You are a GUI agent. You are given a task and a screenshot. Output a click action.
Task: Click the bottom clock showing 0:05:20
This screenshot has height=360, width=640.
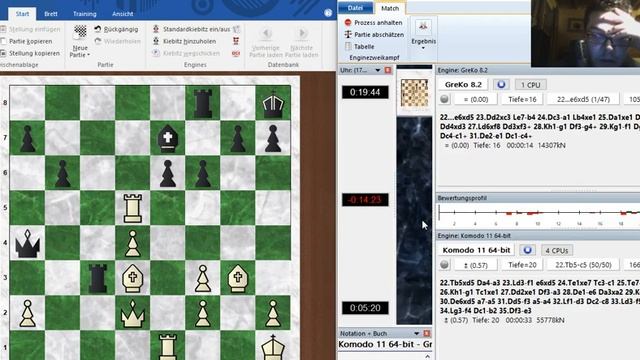tap(365, 308)
